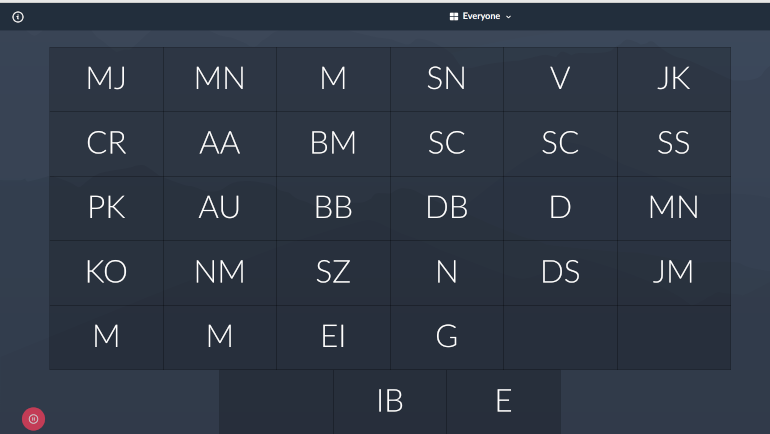770x434 pixels.
Task: Pick the BB participant tile
Action: (x=333, y=208)
